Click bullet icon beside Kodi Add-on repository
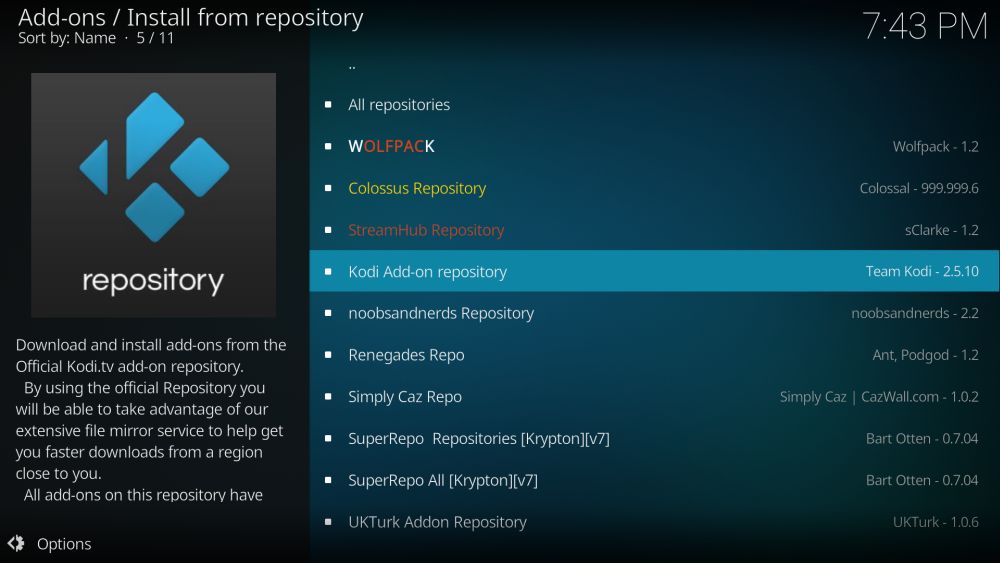This screenshot has width=1000, height=563. 328,272
